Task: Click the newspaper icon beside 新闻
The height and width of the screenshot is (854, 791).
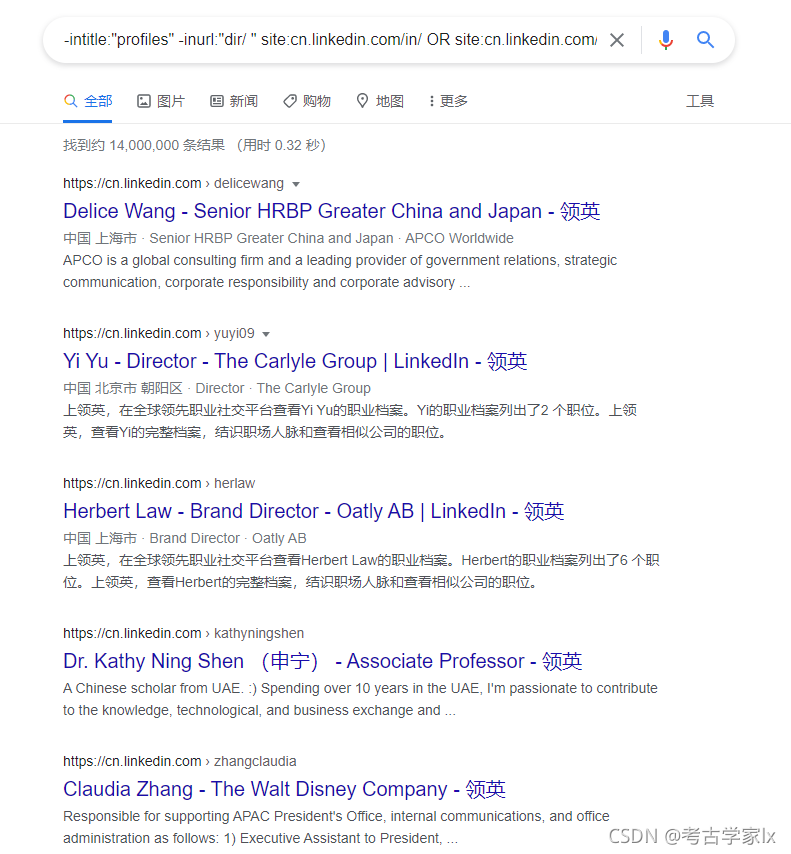Action: pyautogui.click(x=217, y=101)
